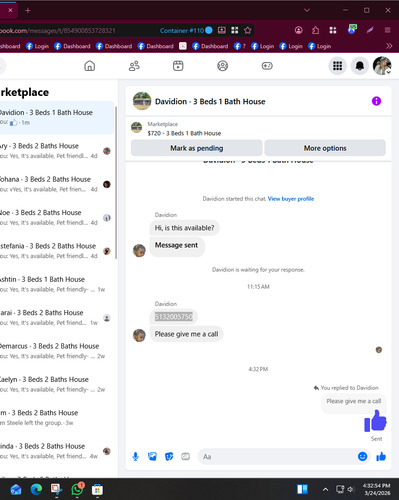Viewport: 399px width, 500px height.
Task: Open the notifications bell
Action: coord(360,66)
